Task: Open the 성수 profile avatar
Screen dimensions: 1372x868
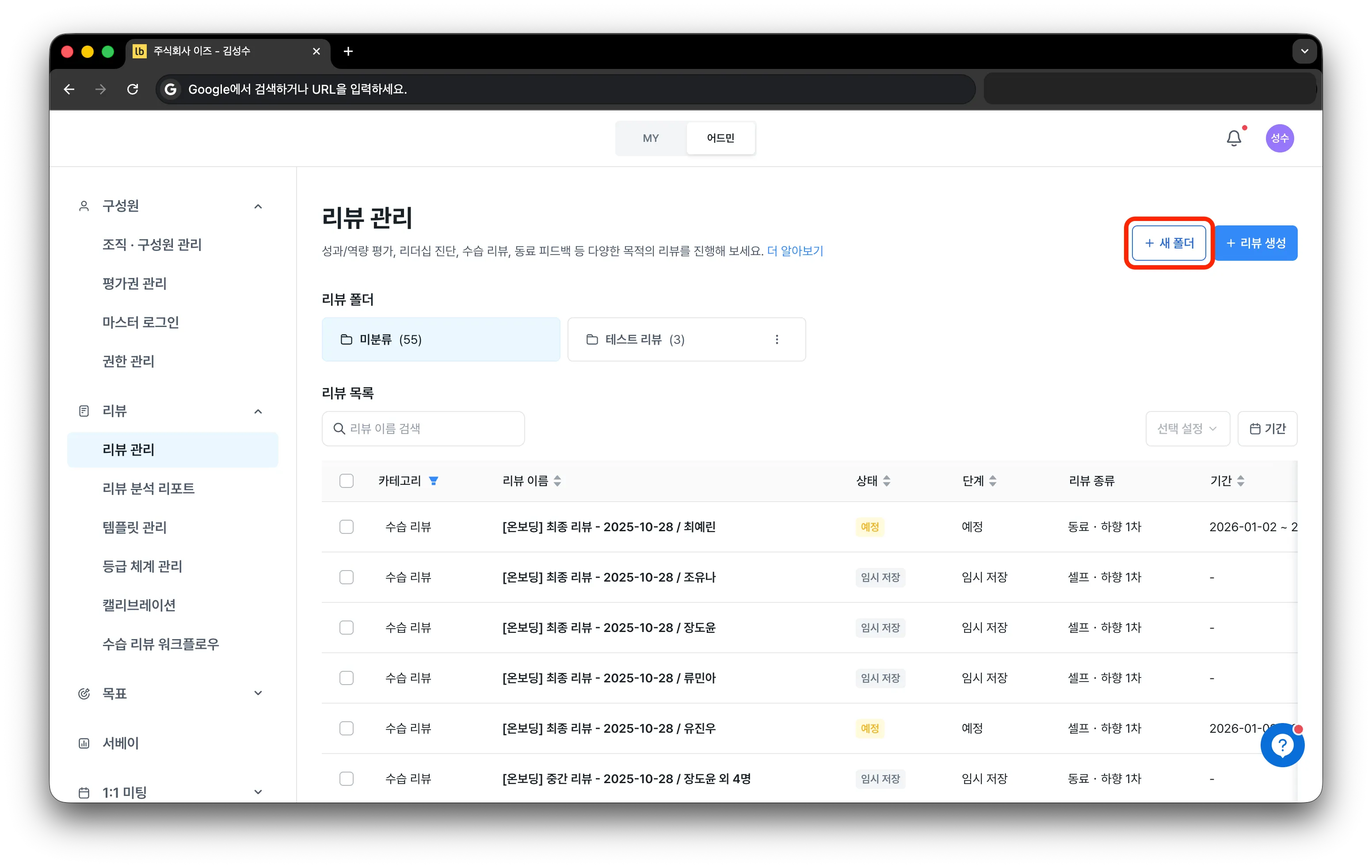Action: pyautogui.click(x=1280, y=138)
